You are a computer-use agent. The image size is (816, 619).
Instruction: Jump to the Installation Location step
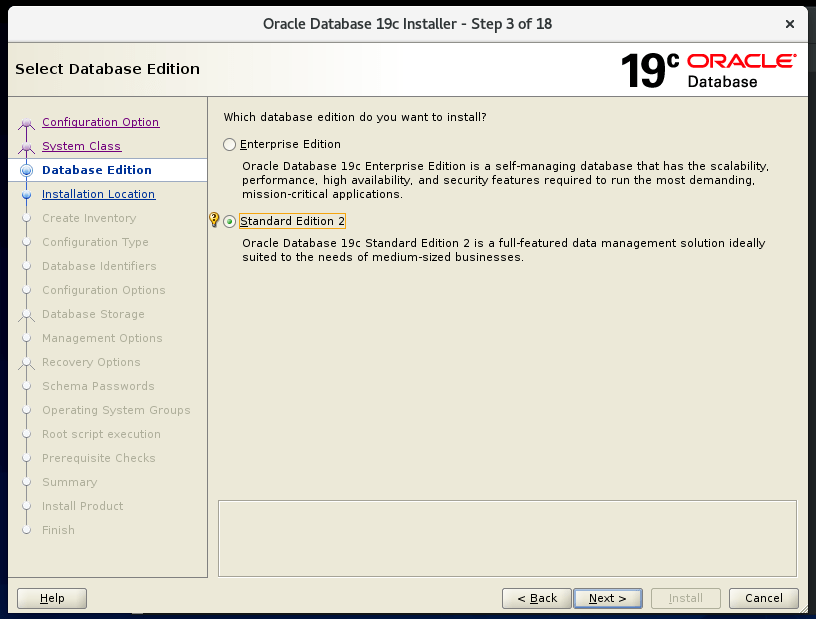coord(98,194)
